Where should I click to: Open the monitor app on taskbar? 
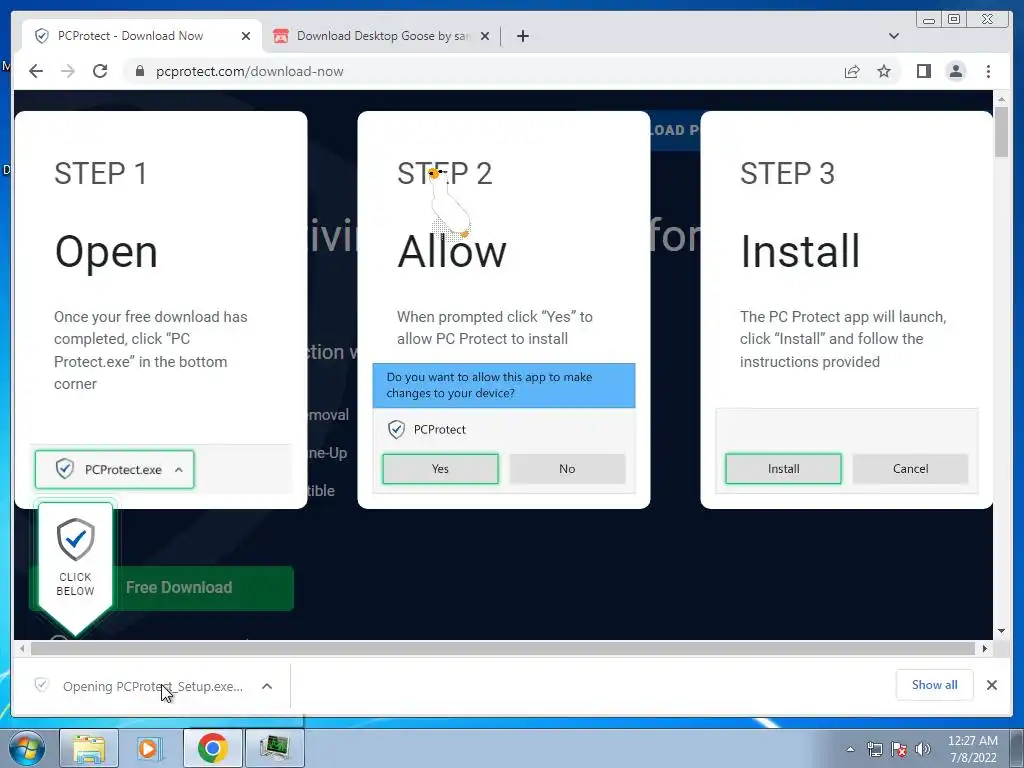click(274, 748)
